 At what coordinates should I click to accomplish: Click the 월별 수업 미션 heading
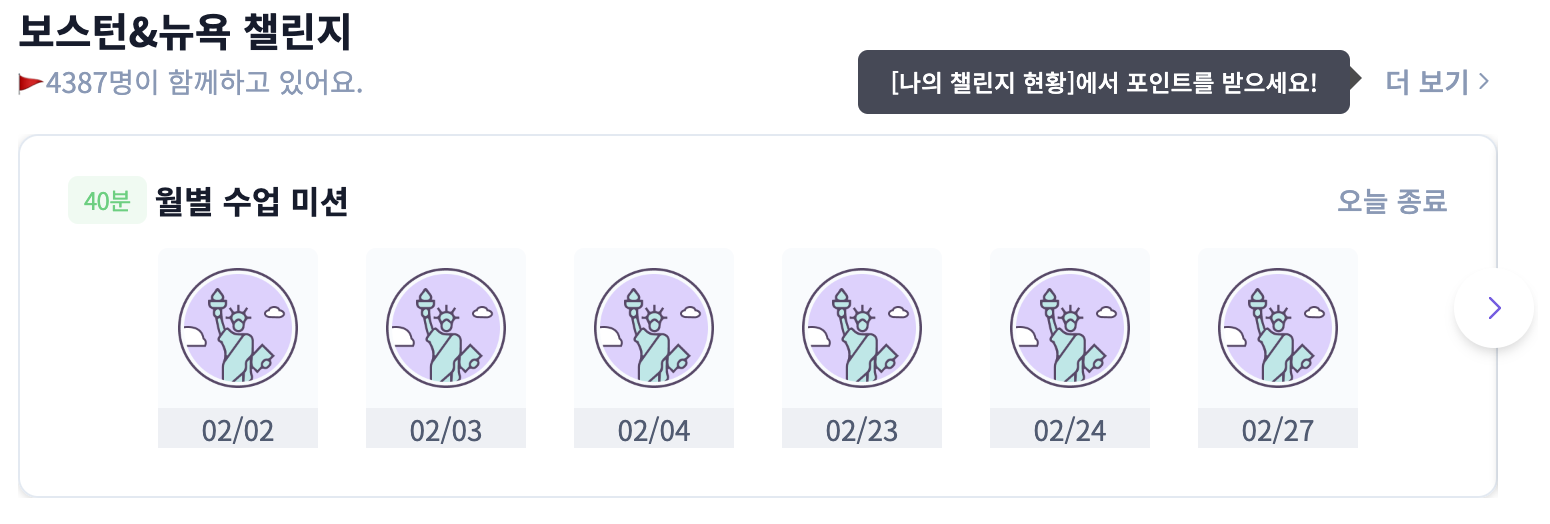[x=252, y=201]
